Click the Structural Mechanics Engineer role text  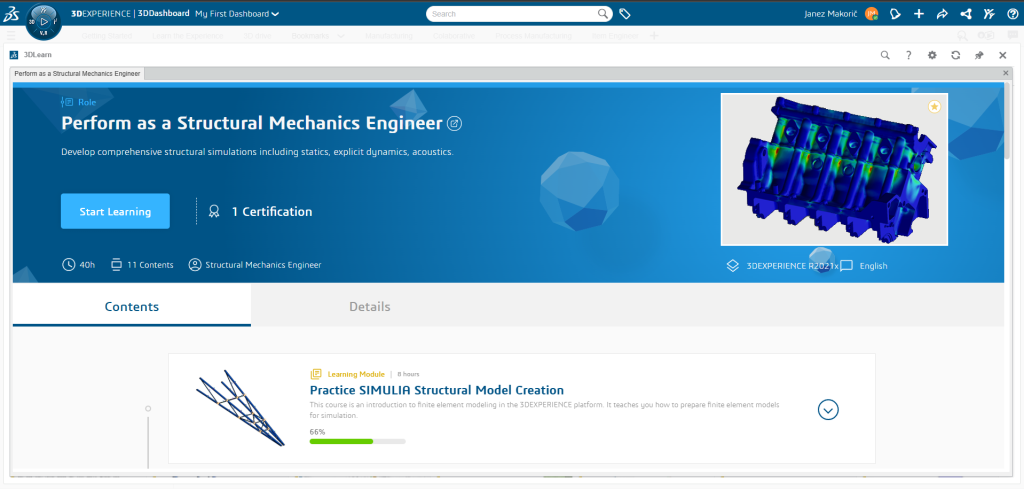pos(263,265)
